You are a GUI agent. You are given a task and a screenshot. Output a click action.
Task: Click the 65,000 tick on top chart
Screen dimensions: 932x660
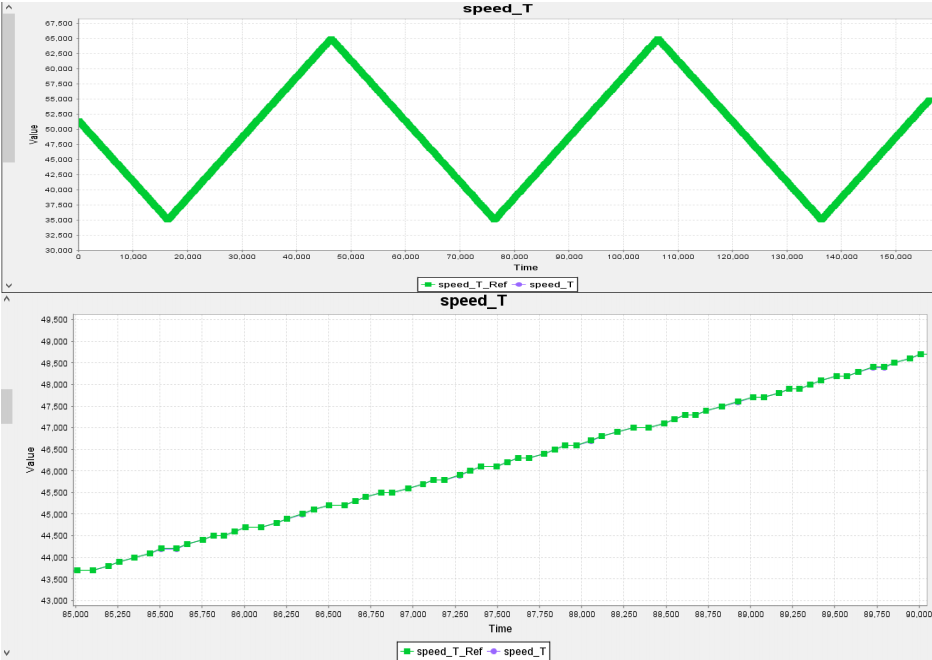click(x=58, y=39)
